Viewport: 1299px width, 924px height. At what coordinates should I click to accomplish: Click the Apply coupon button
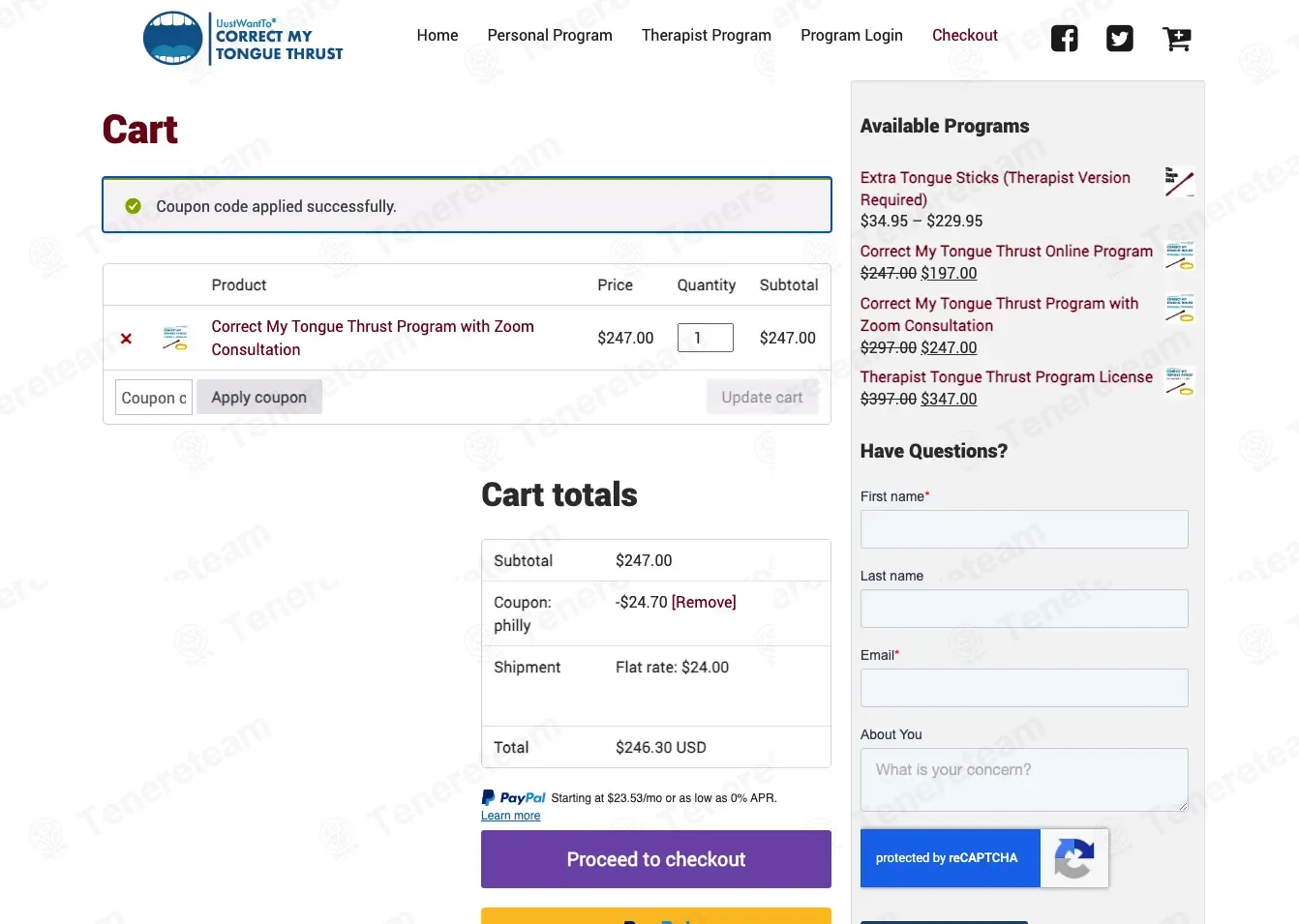tap(259, 397)
